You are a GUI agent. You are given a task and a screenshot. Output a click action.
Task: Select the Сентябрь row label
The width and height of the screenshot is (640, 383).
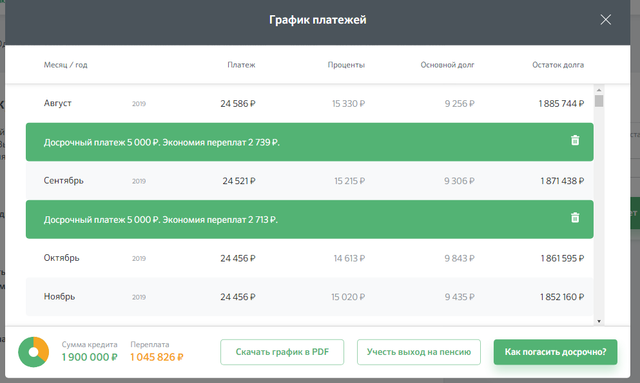pyautogui.click(x=64, y=180)
